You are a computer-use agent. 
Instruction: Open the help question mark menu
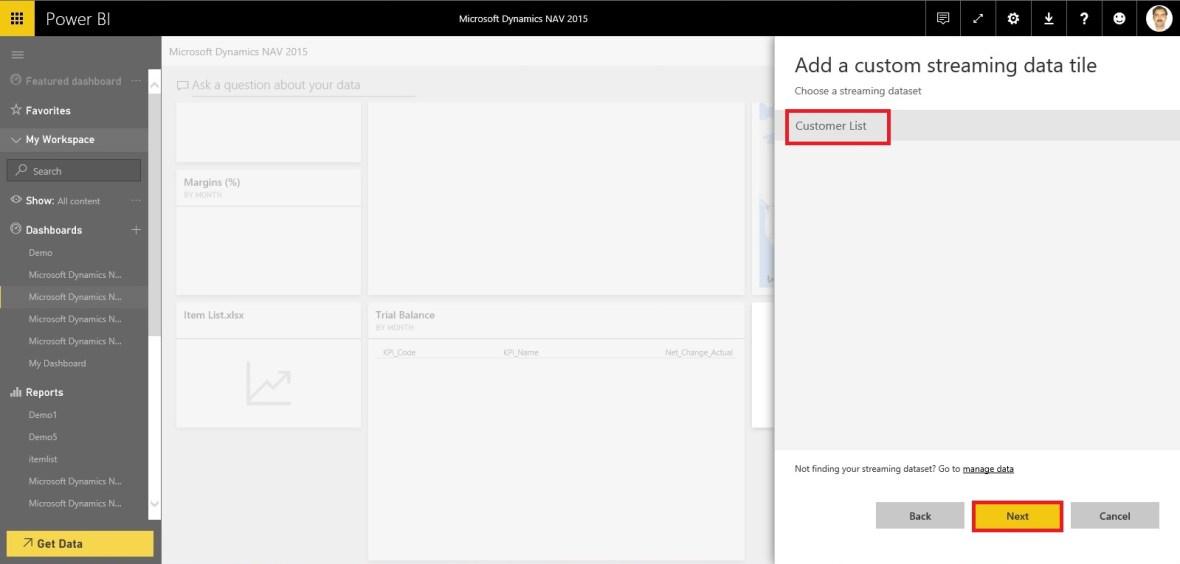pos(1084,18)
